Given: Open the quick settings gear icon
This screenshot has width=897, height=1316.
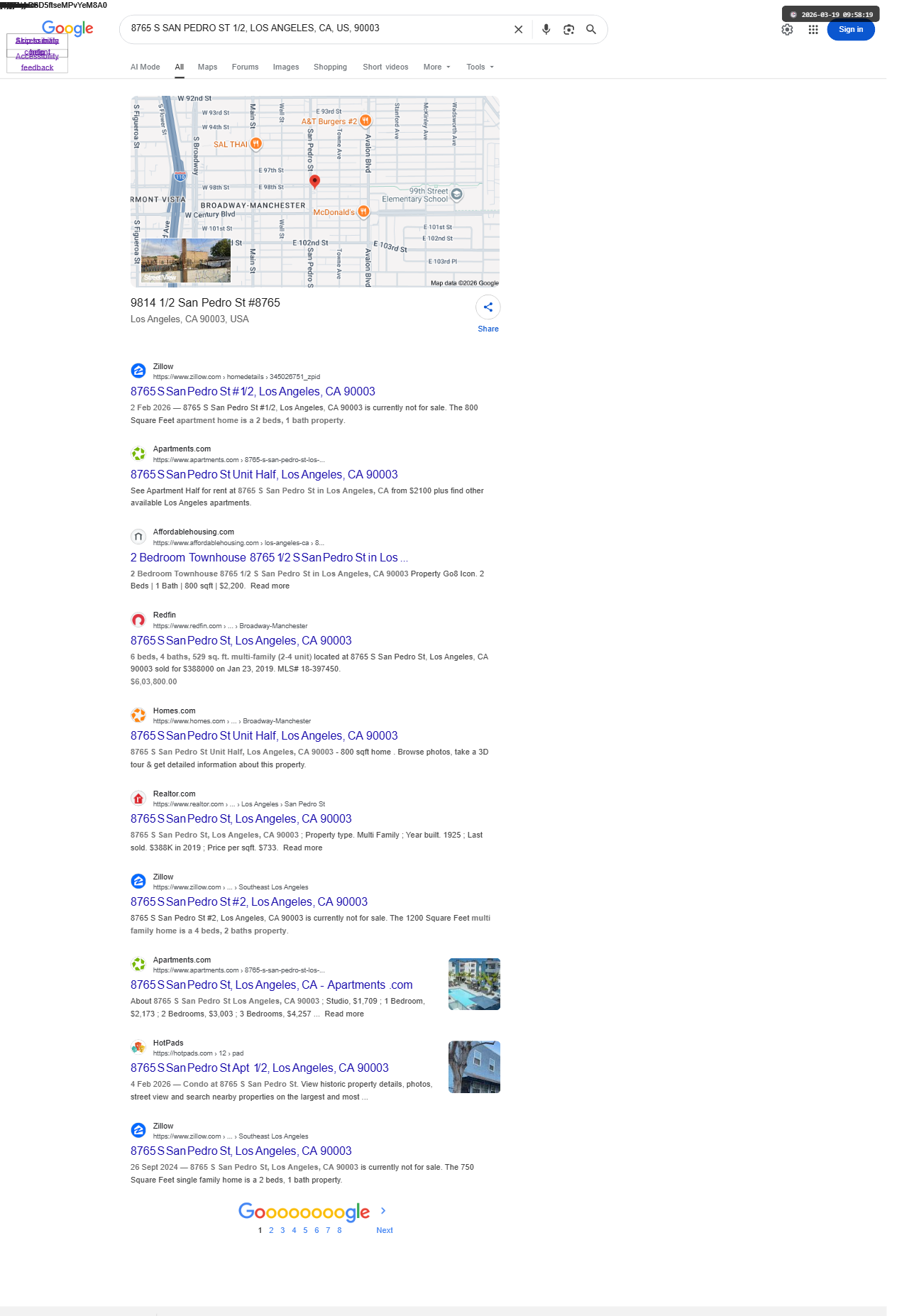Looking at the screenshot, I should (787, 29).
